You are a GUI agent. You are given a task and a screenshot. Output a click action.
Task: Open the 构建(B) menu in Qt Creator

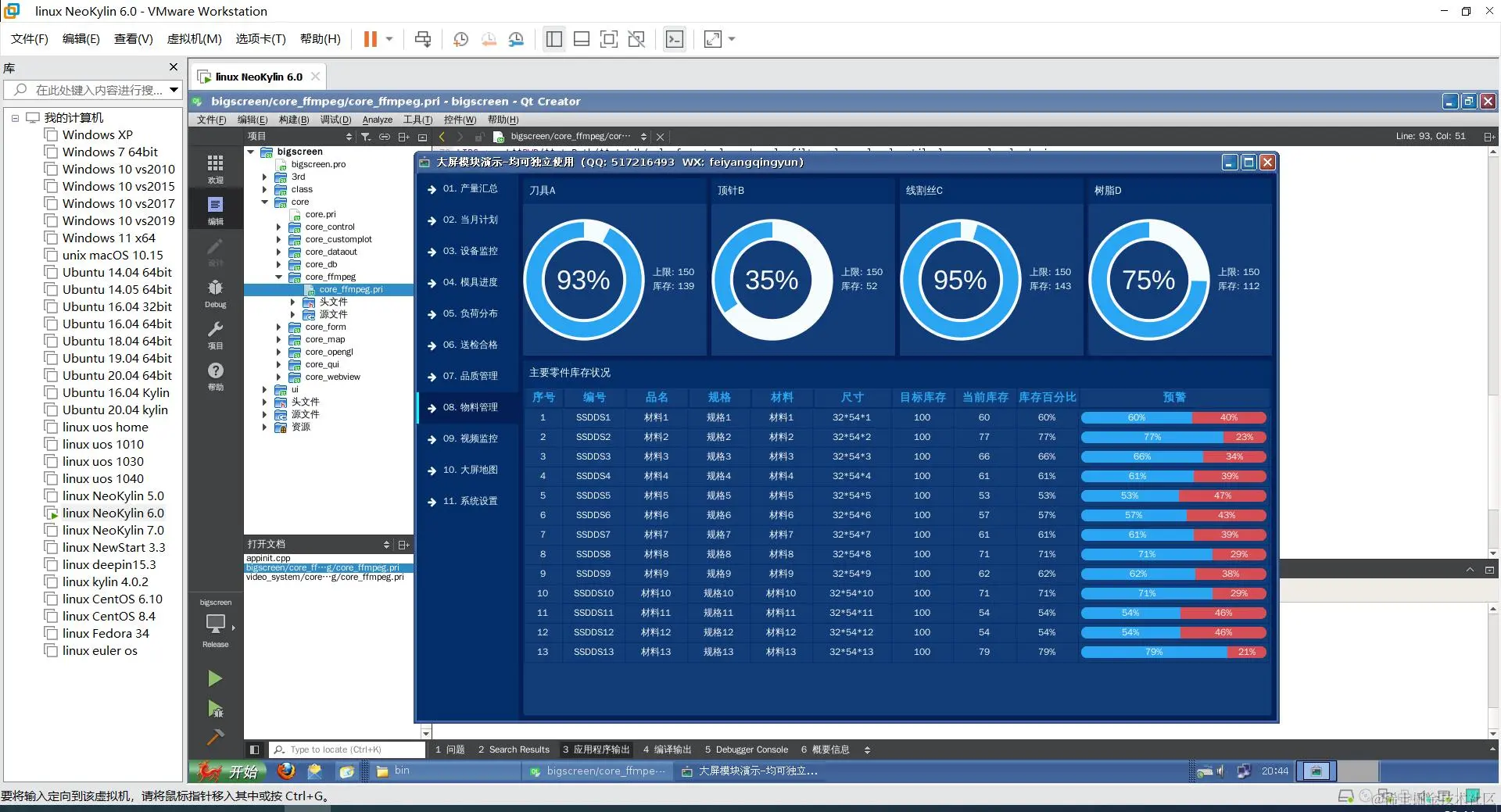point(294,120)
